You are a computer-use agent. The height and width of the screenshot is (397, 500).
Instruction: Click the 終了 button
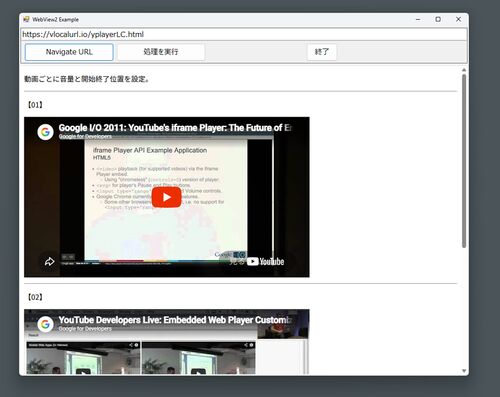click(322, 52)
